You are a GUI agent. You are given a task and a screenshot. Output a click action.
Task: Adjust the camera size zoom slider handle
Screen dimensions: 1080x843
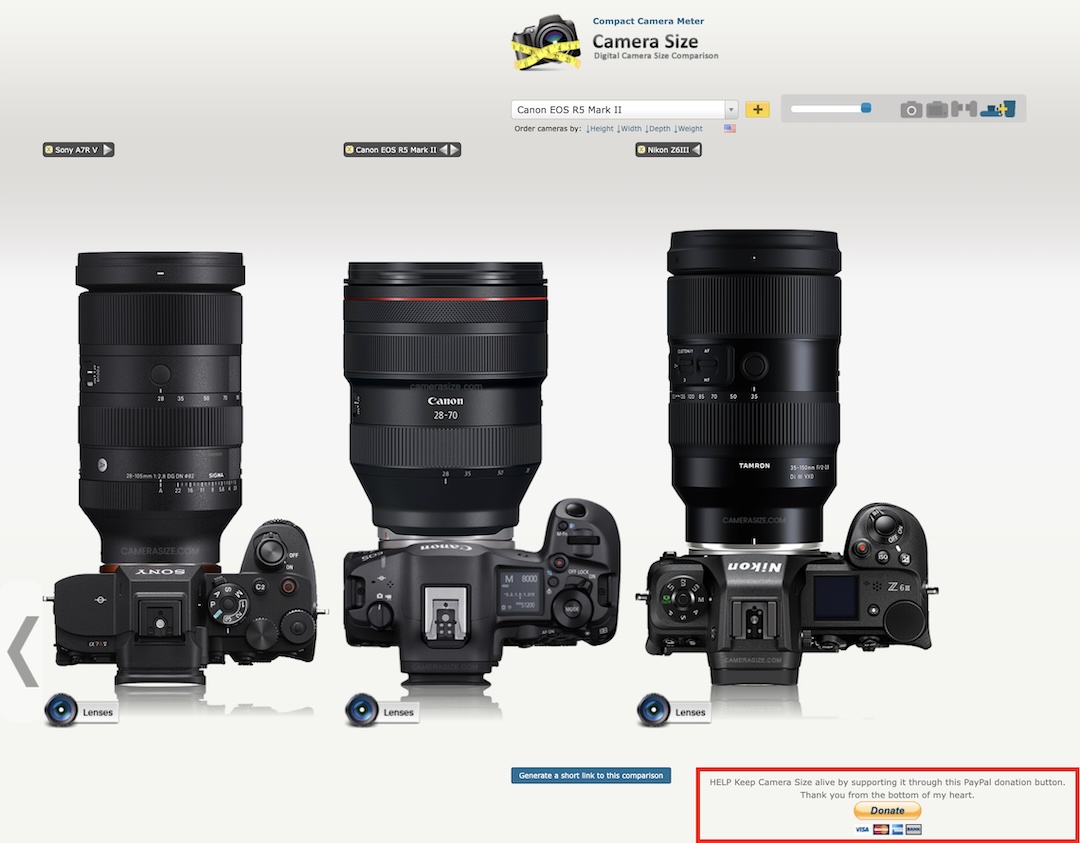tap(866, 108)
